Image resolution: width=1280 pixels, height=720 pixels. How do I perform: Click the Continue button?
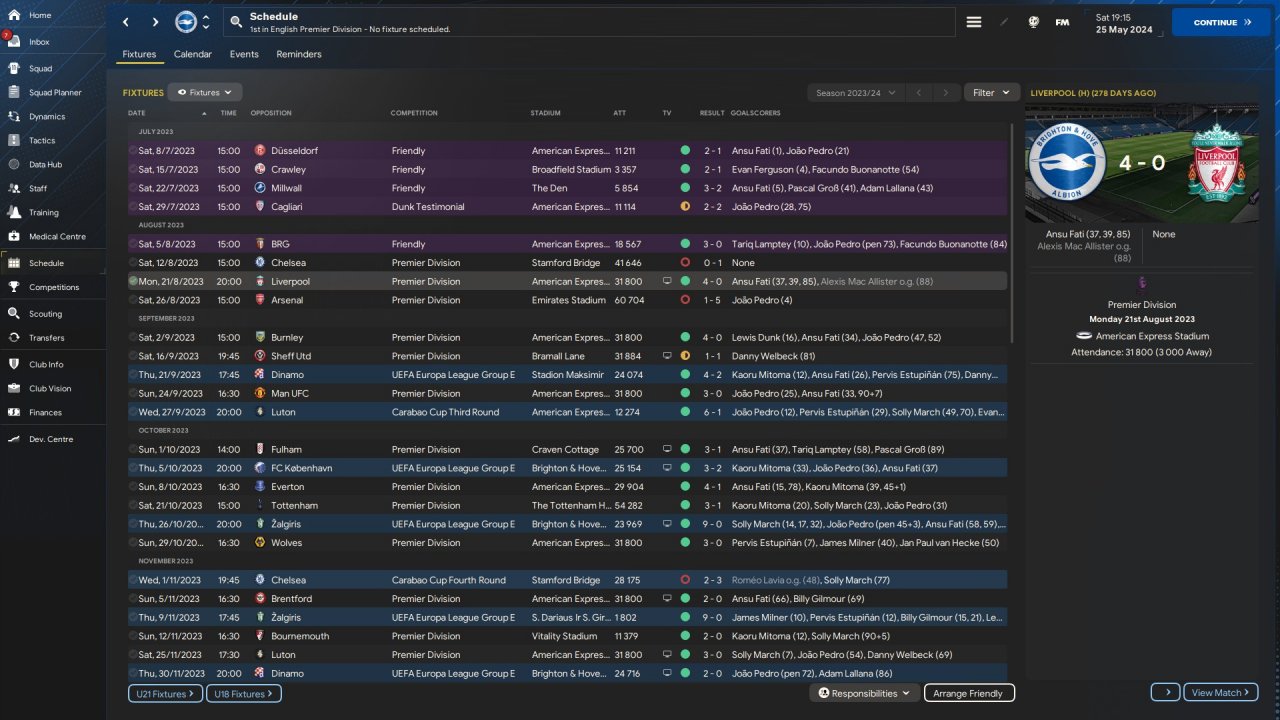(x=1221, y=22)
